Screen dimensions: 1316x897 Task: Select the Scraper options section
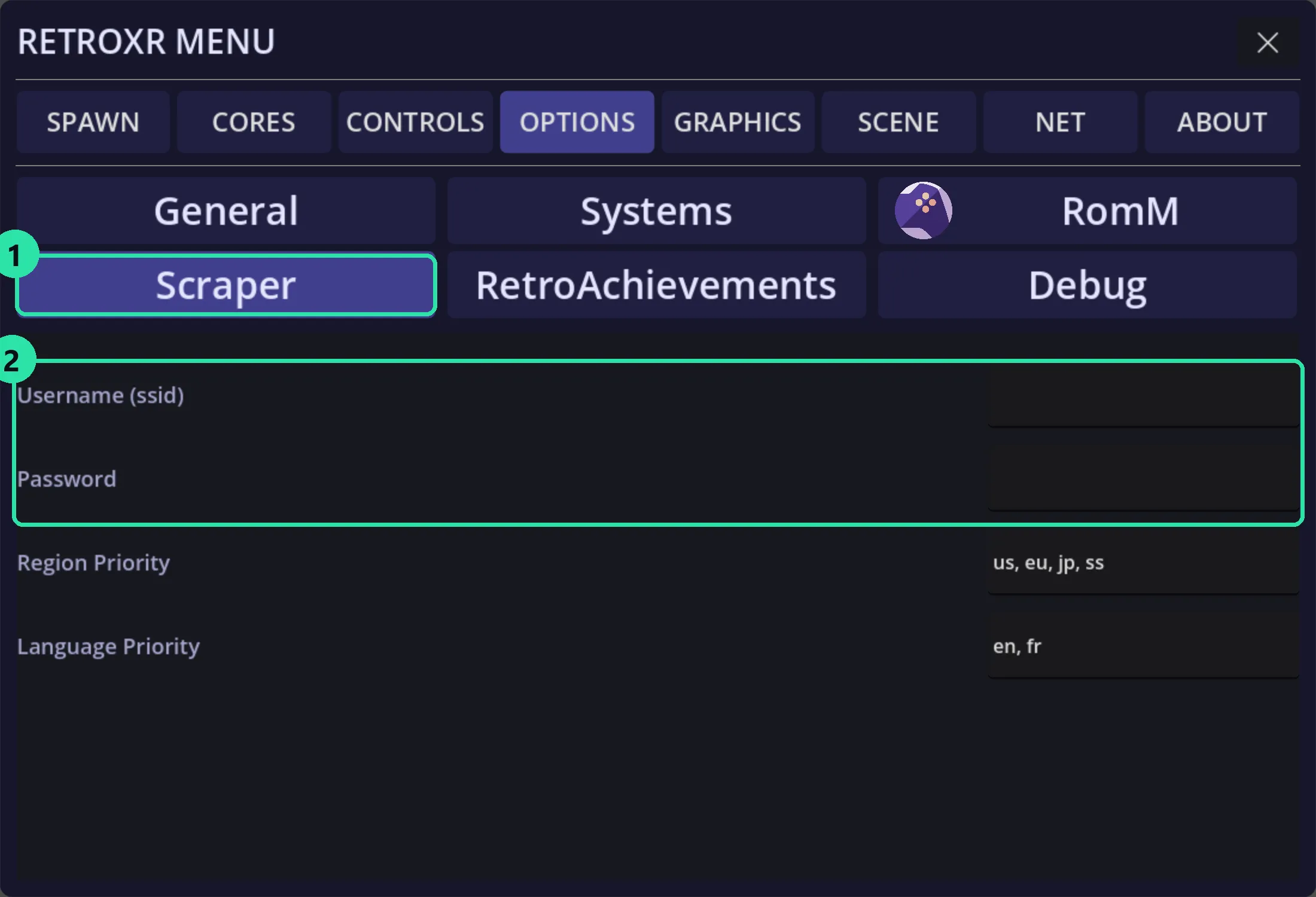pyautogui.click(x=226, y=285)
